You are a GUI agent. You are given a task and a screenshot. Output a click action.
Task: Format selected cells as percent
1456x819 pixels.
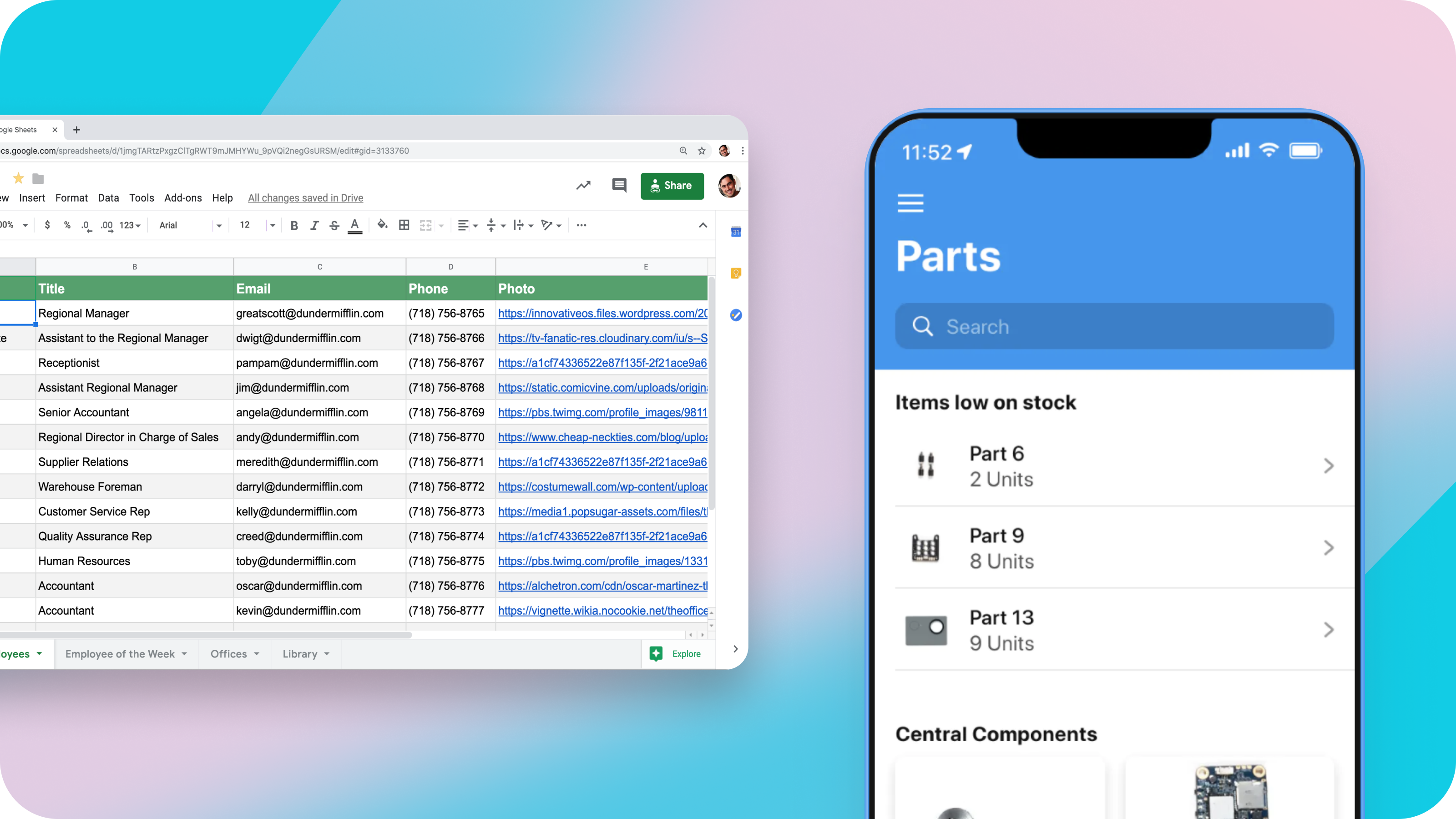pos(67,225)
